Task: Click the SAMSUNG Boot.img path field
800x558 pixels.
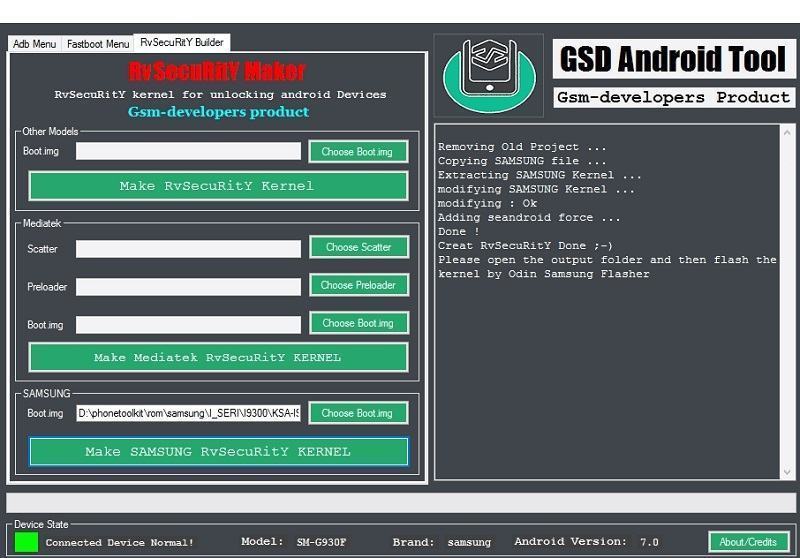Action: [188, 413]
